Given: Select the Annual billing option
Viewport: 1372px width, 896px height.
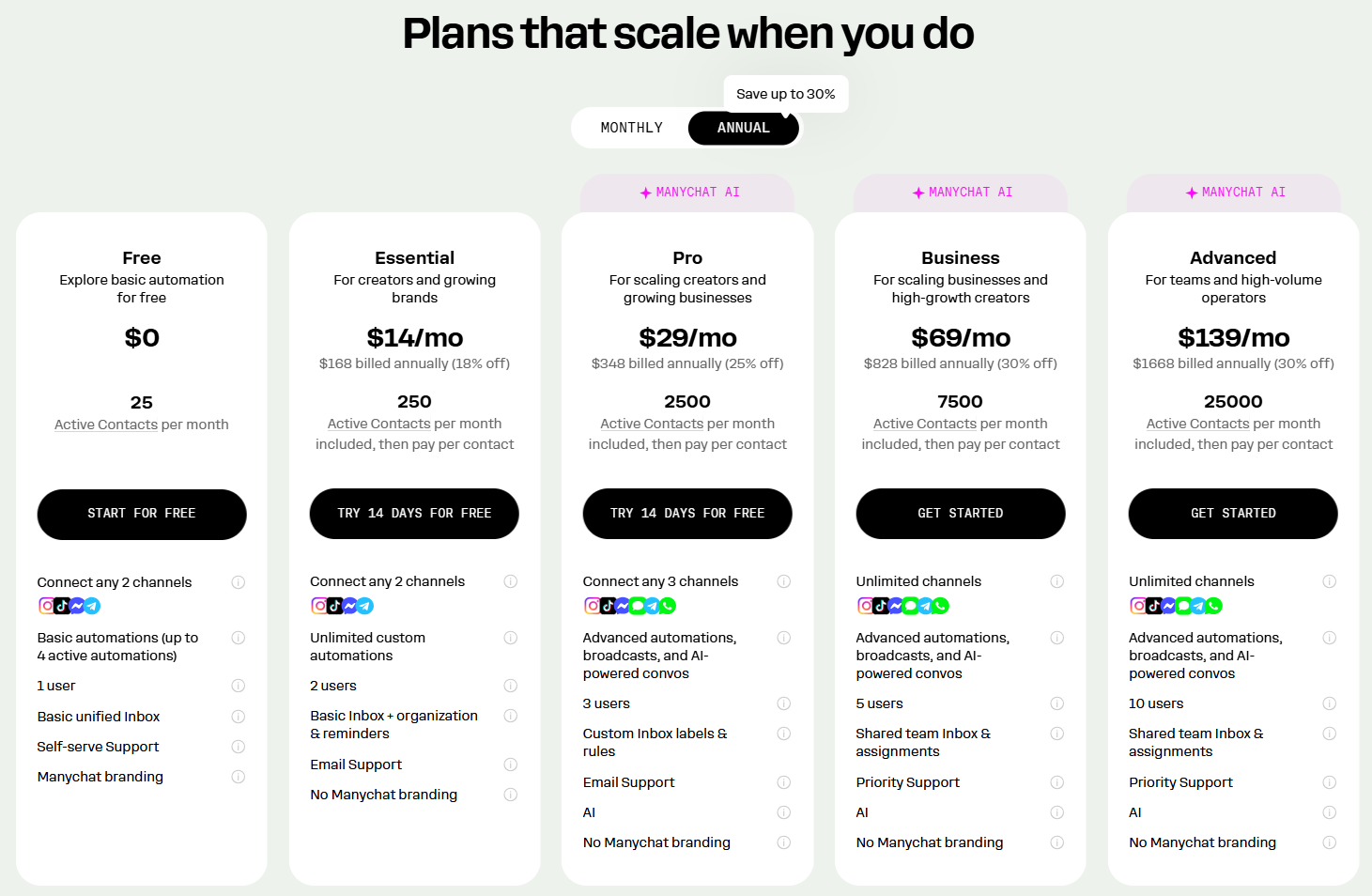Looking at the screenshot, I should pos(743,128).
